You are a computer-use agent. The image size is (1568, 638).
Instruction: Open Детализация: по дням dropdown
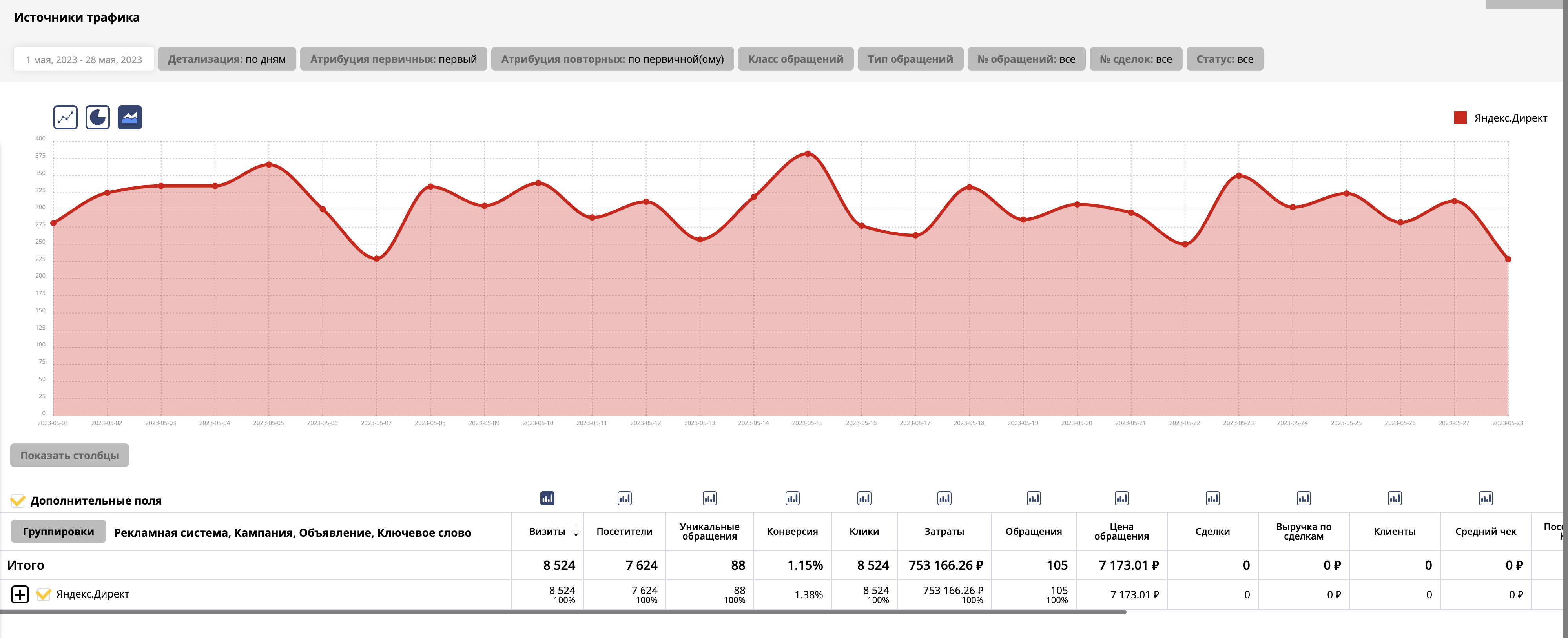coord(226,59)
